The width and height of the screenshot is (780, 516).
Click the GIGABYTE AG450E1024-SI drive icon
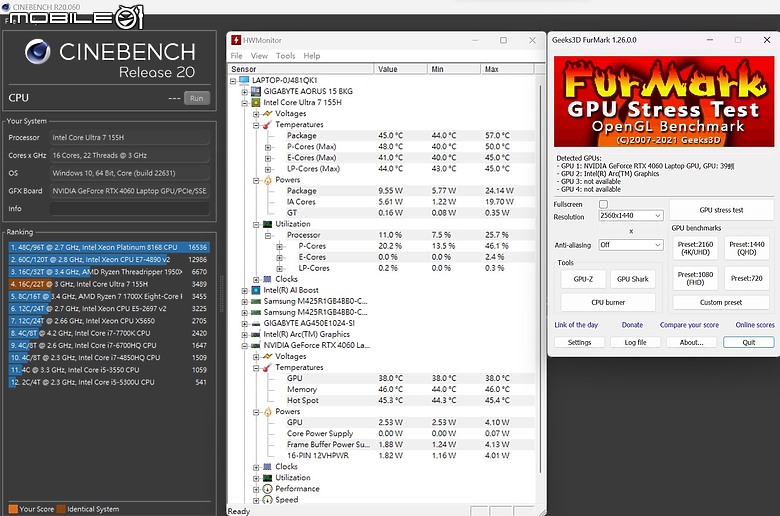pos(256,323)
